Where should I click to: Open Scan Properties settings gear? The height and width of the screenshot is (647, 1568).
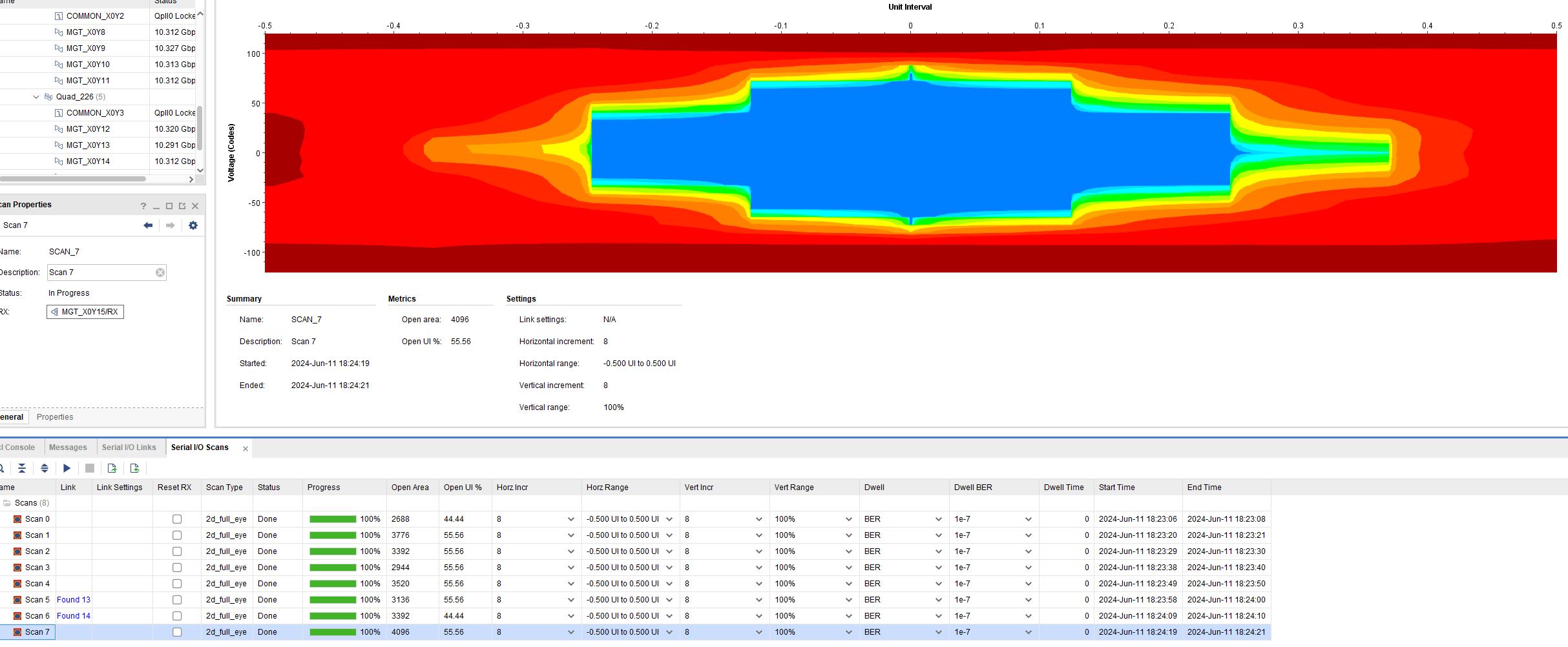click(193, 225)
